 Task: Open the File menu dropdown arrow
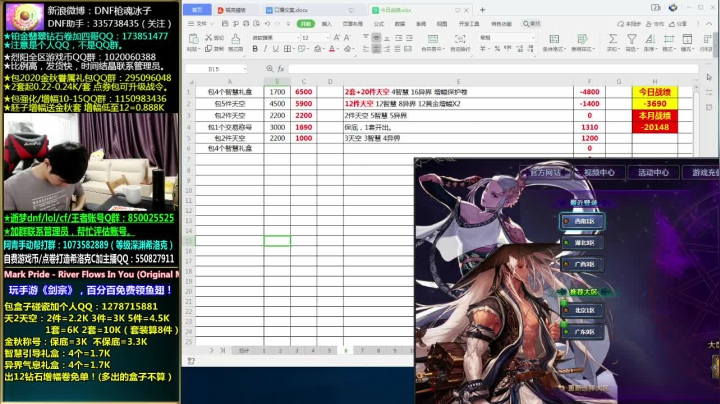(x=212, y=23)
